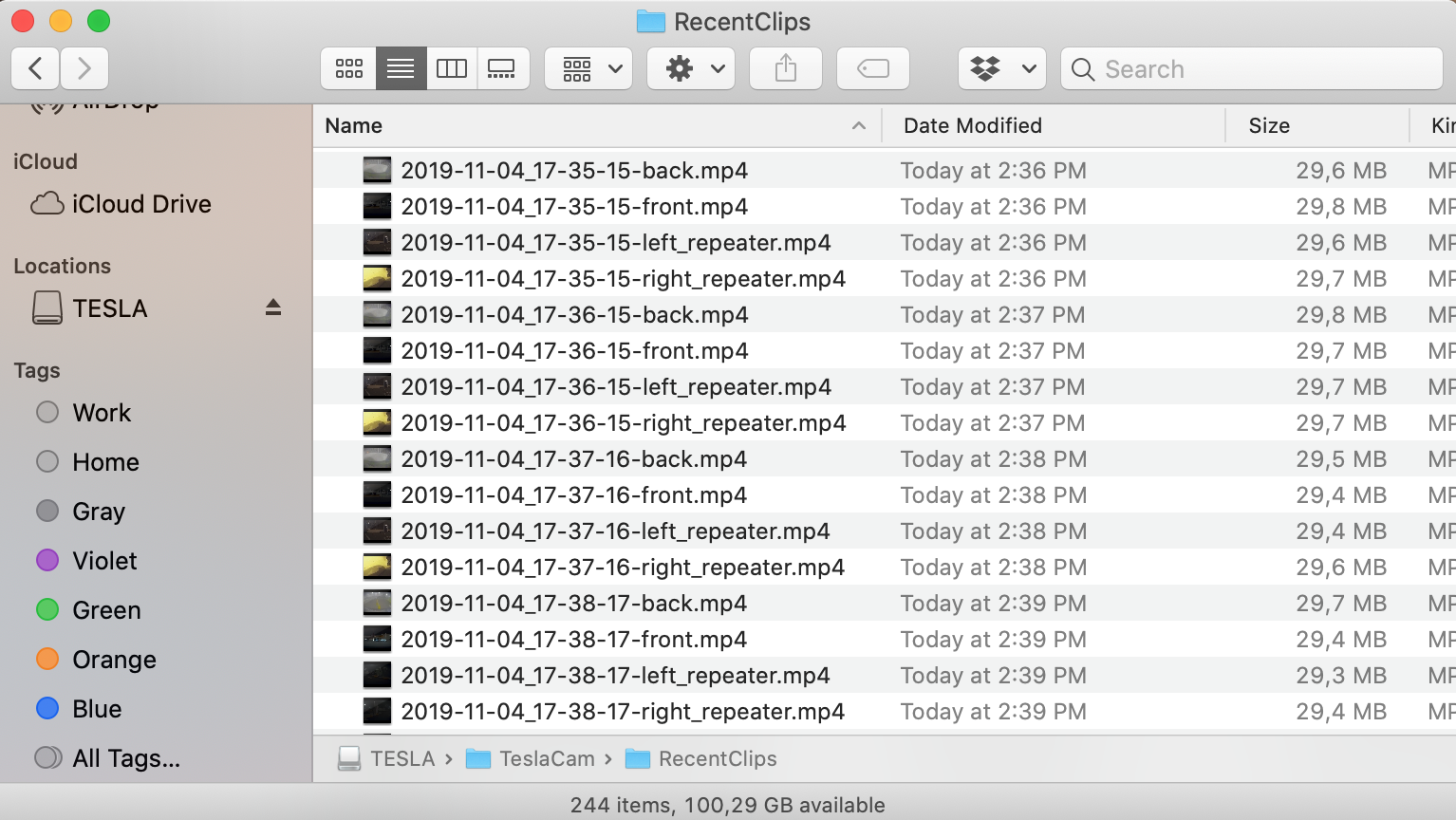Show All Tags in sidebar
The image size is (1456, 820).
pos(107,758)
